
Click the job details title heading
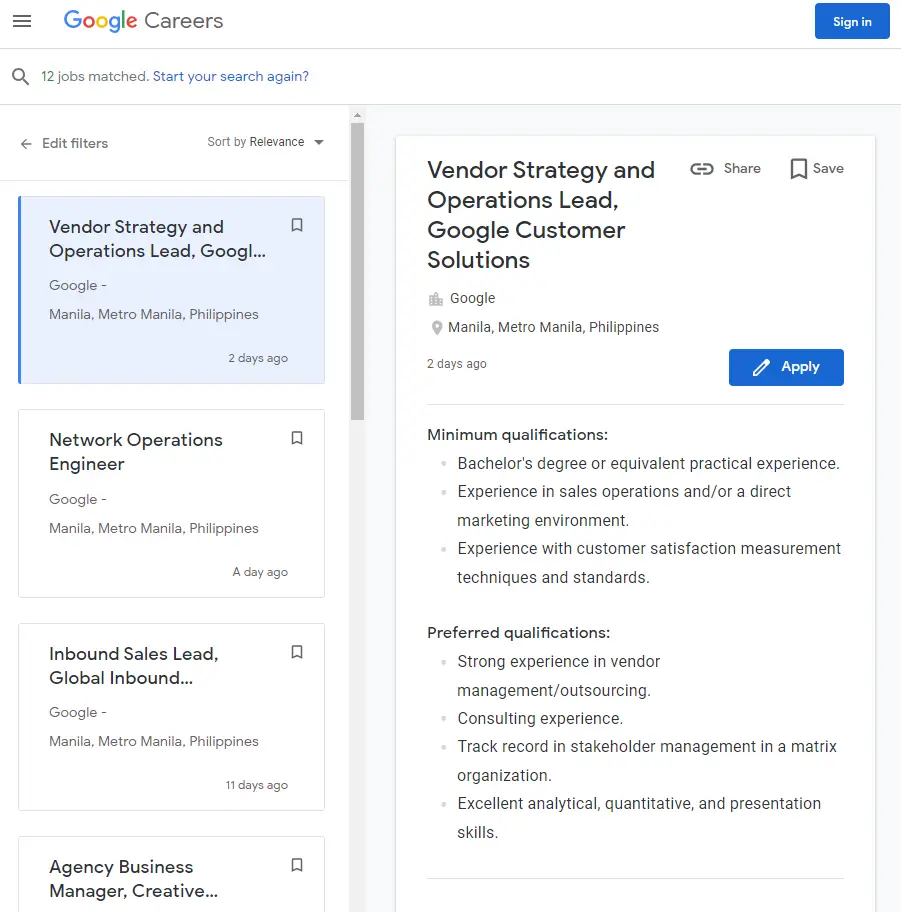click(541, 215)
